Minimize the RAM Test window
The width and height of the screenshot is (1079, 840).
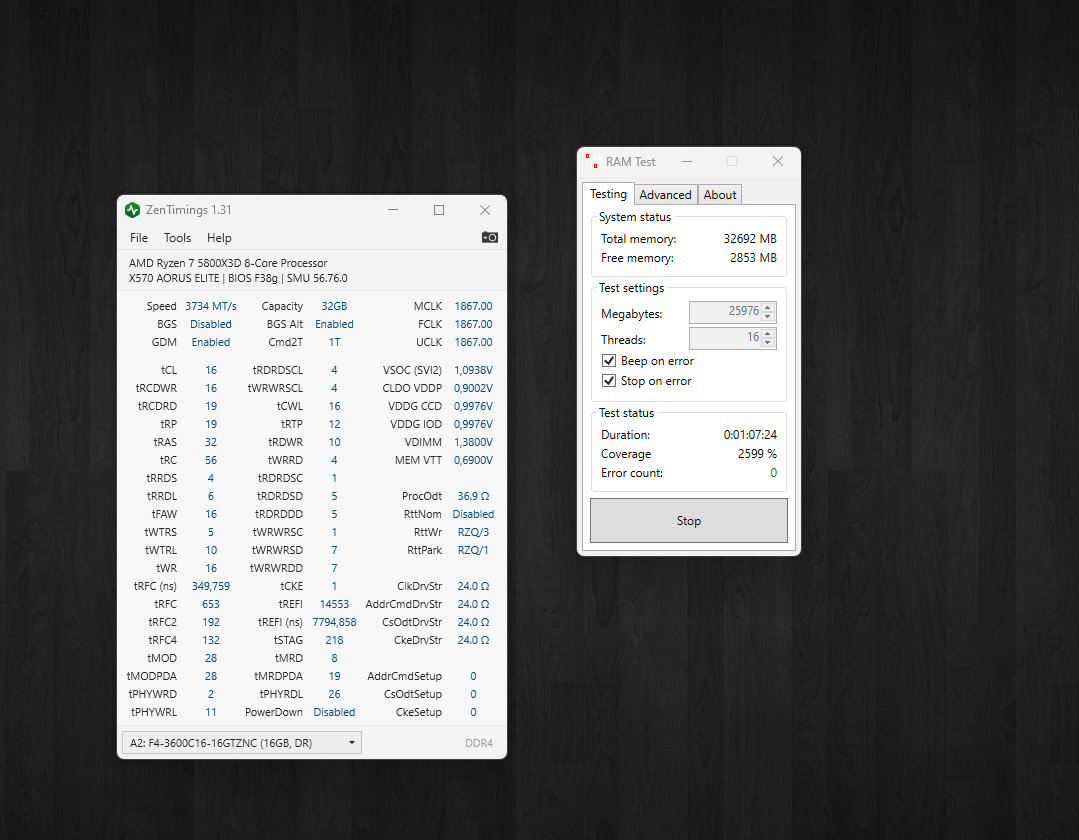[687, 161]
